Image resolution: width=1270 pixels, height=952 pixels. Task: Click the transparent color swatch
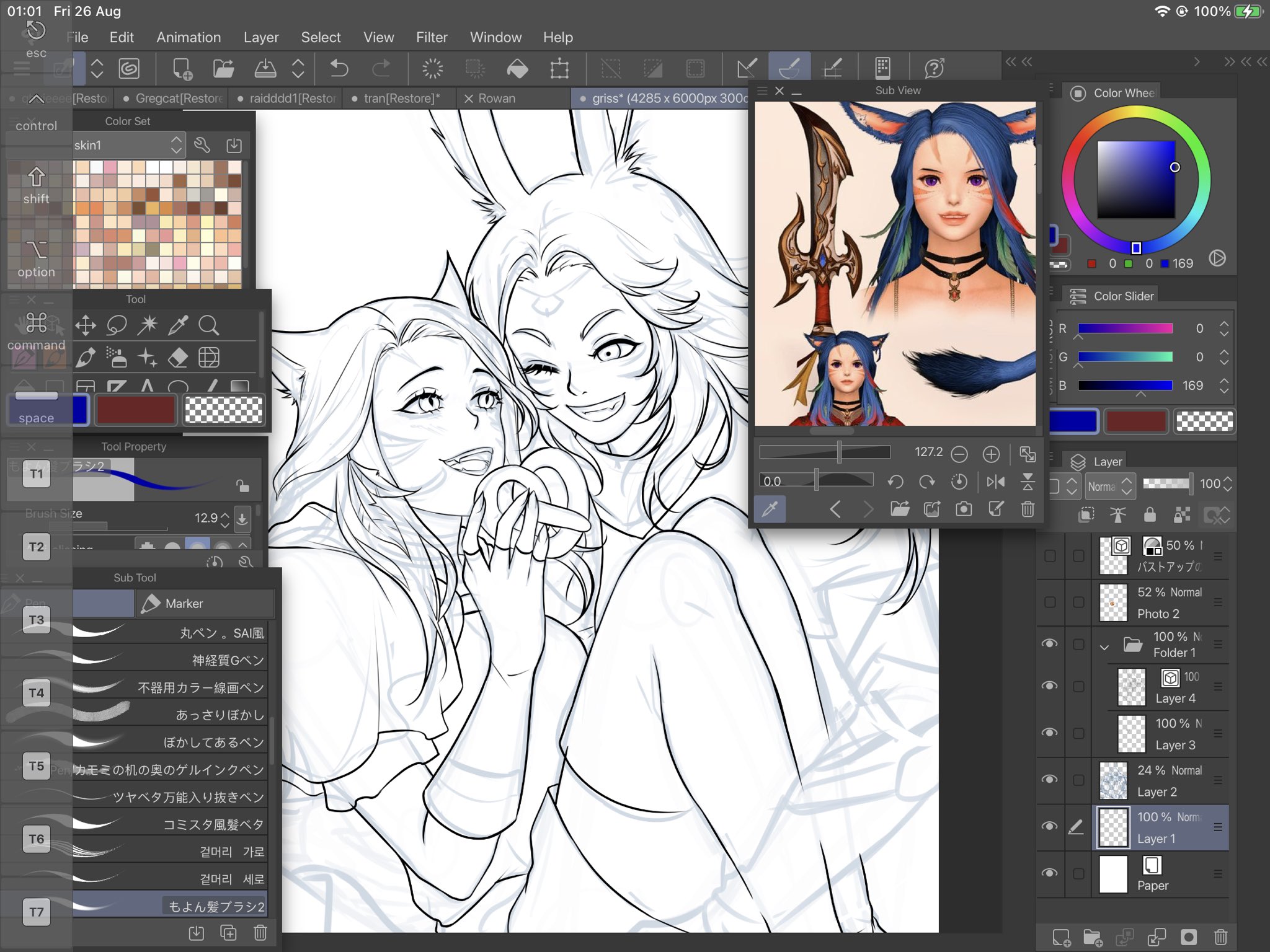point(224,409)
